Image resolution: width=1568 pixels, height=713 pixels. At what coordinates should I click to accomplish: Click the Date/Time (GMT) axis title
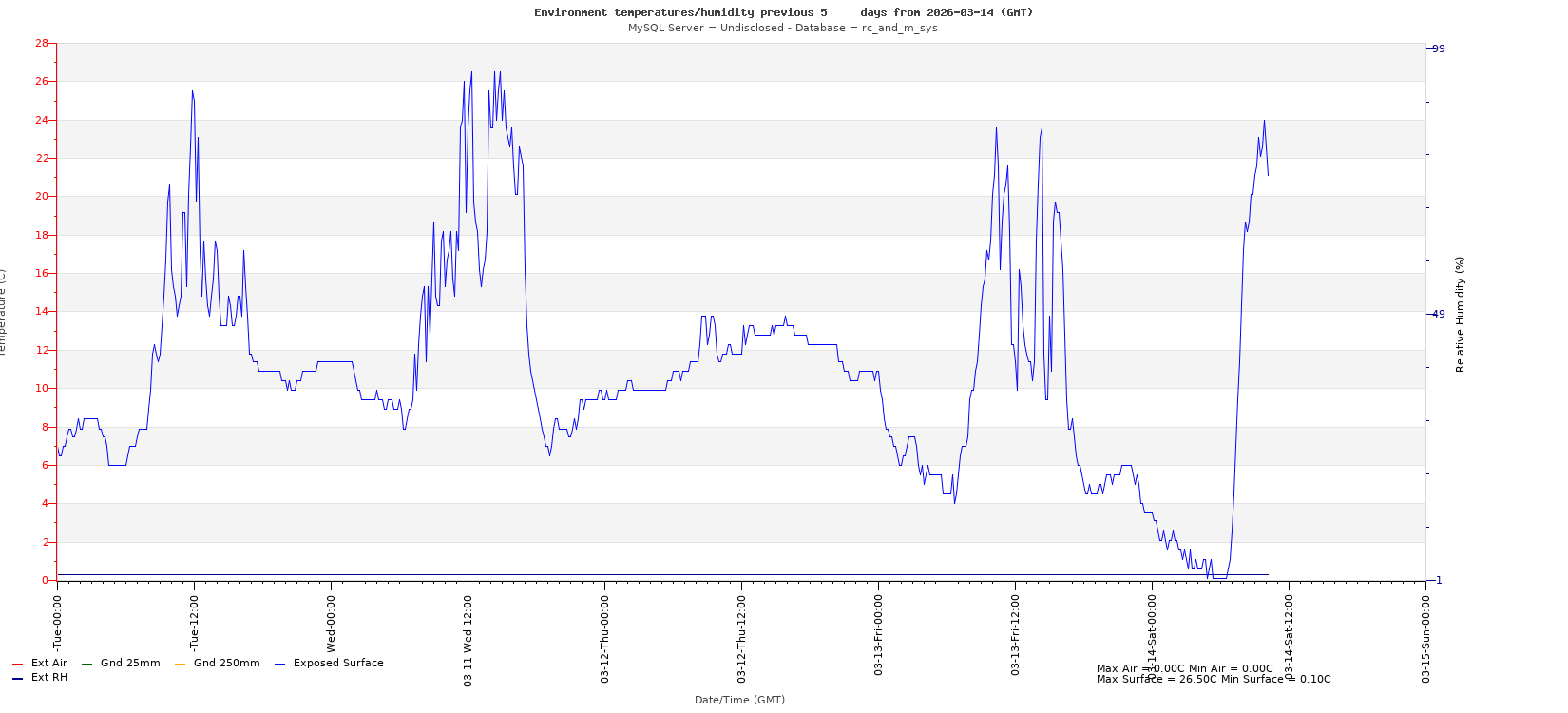(x=739, y=701)
